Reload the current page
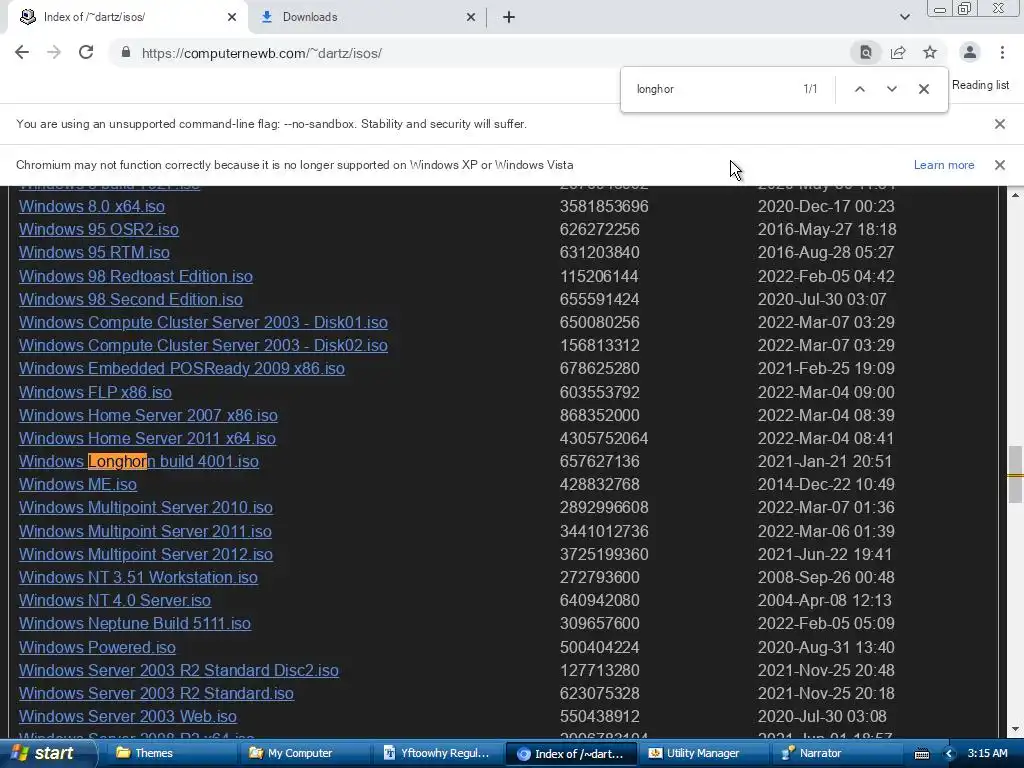1024x768 pixels. 86,53
